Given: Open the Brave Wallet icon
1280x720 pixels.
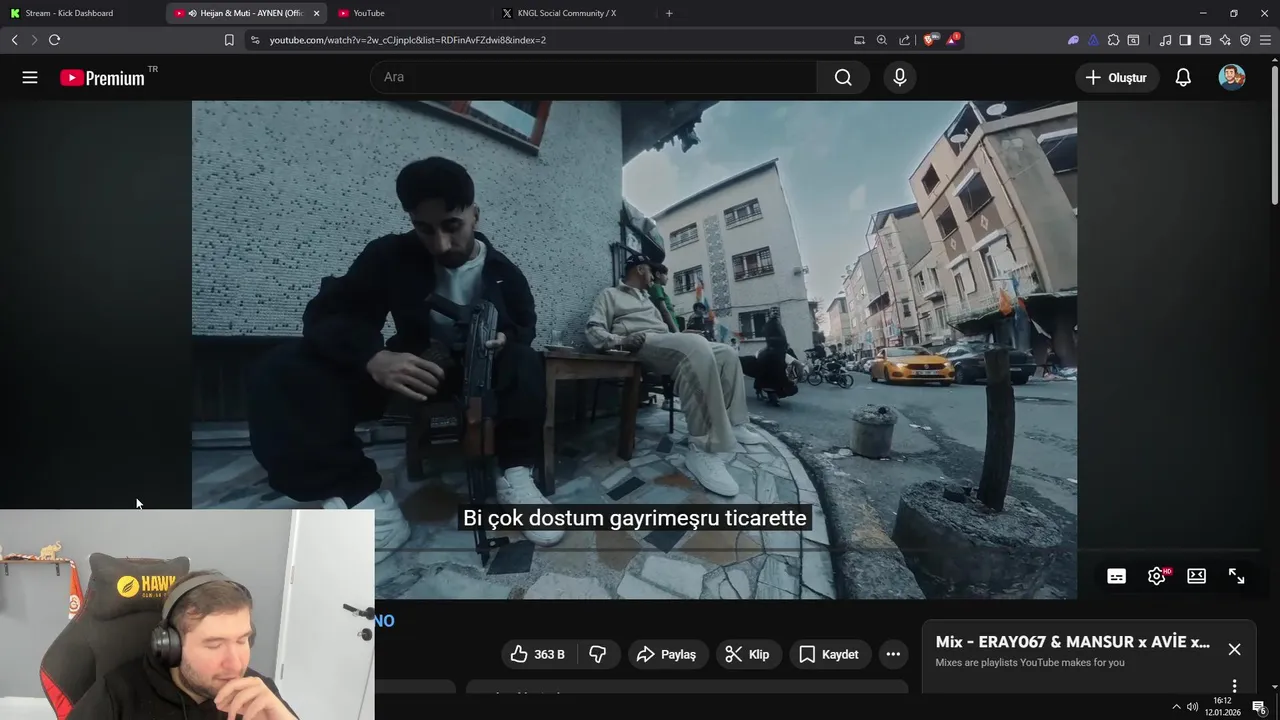Looking at the screenshot, I should click(1205, 40).
